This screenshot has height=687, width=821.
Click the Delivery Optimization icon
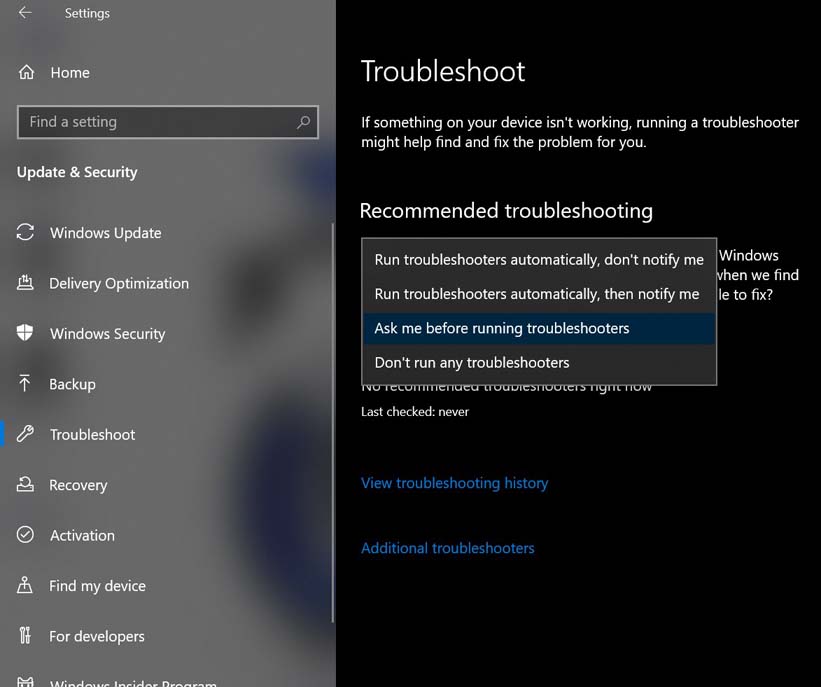coord(25,283)
